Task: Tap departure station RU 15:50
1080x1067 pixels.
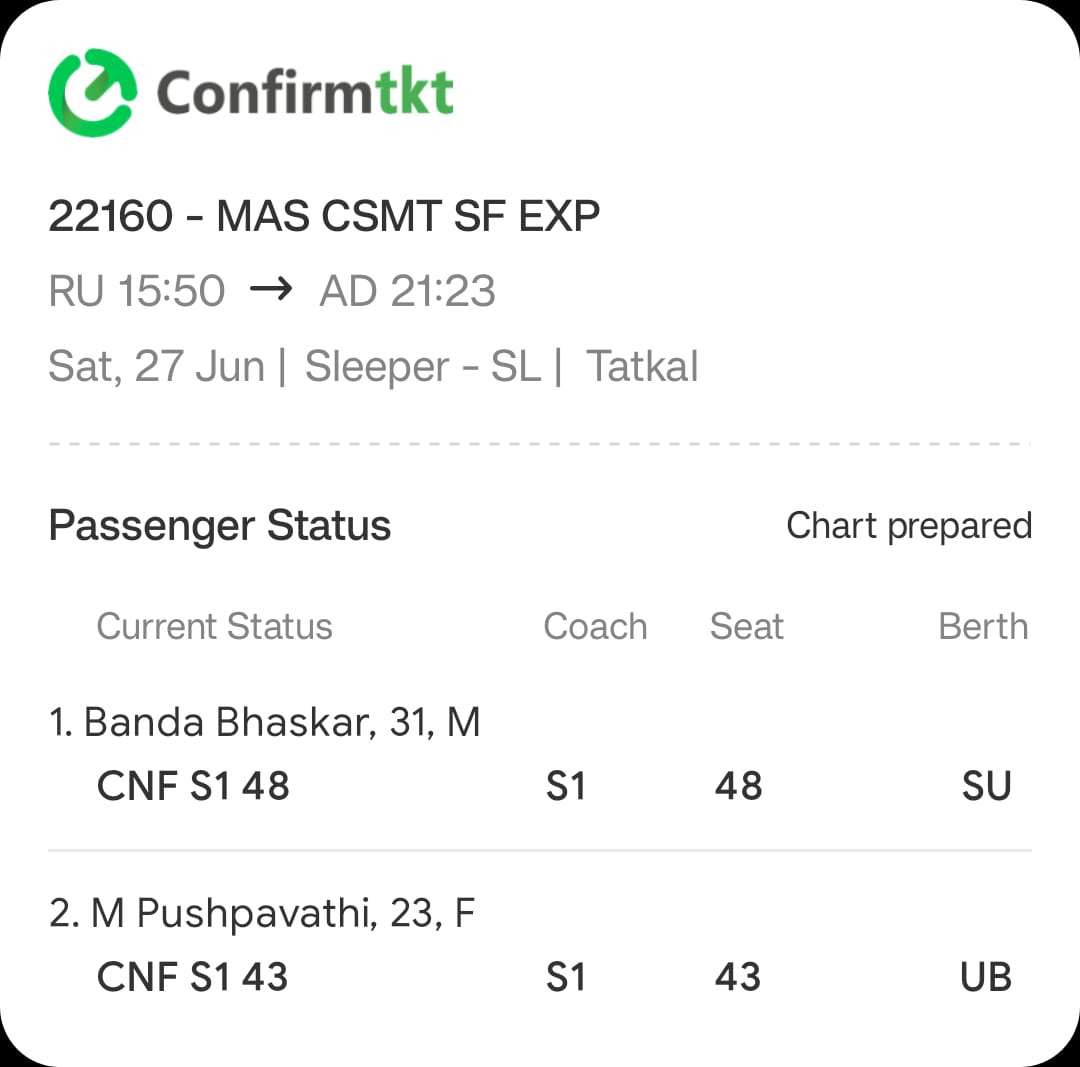Action: [x=136, y=290]
